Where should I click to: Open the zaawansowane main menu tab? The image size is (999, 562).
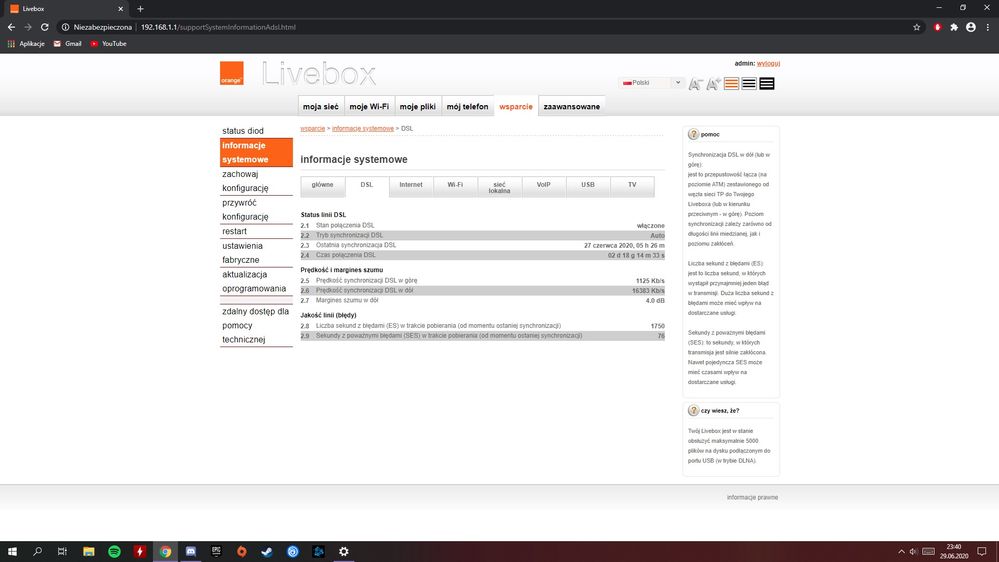click(571, 106)
